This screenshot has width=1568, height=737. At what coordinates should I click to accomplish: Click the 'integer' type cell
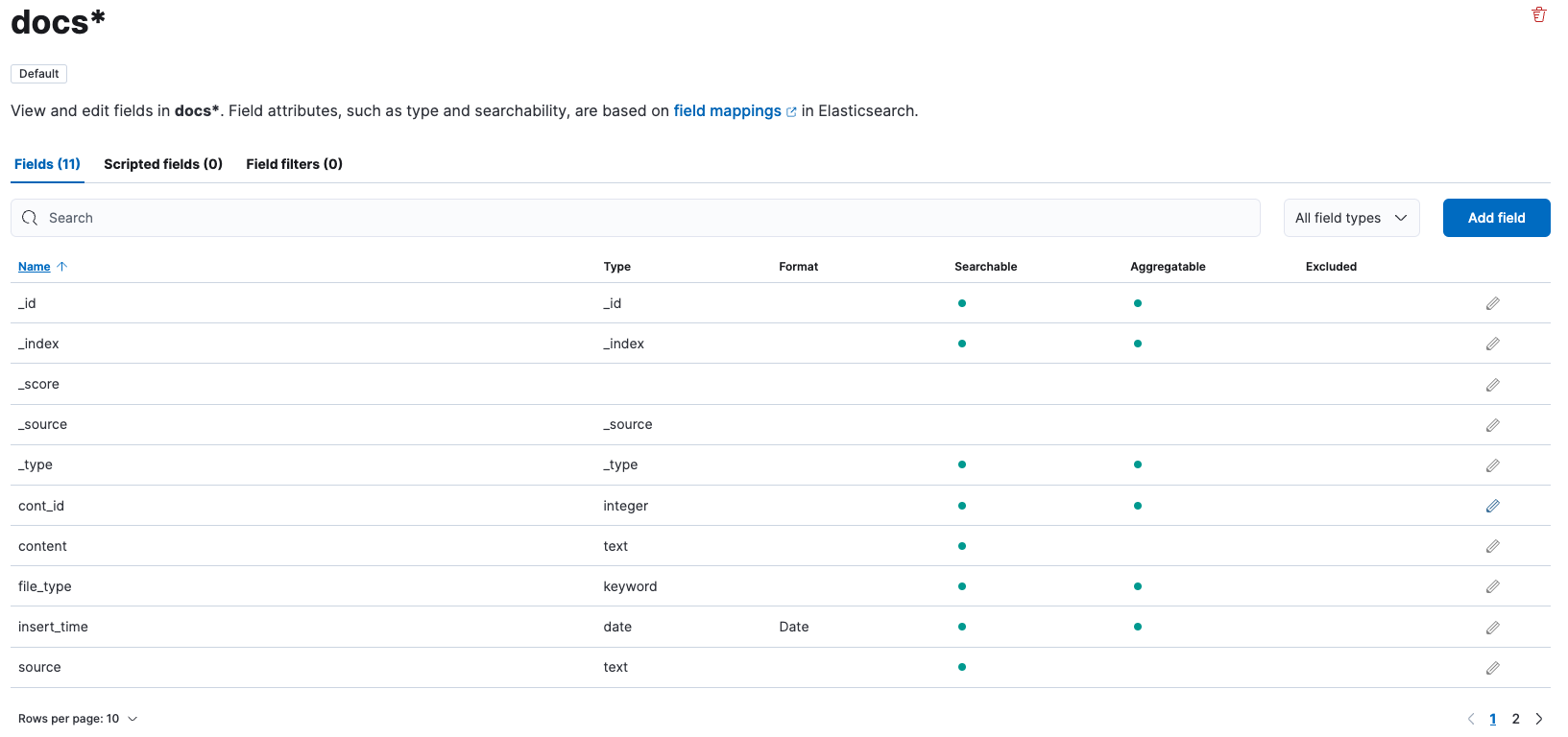click(x=626, y=506)
